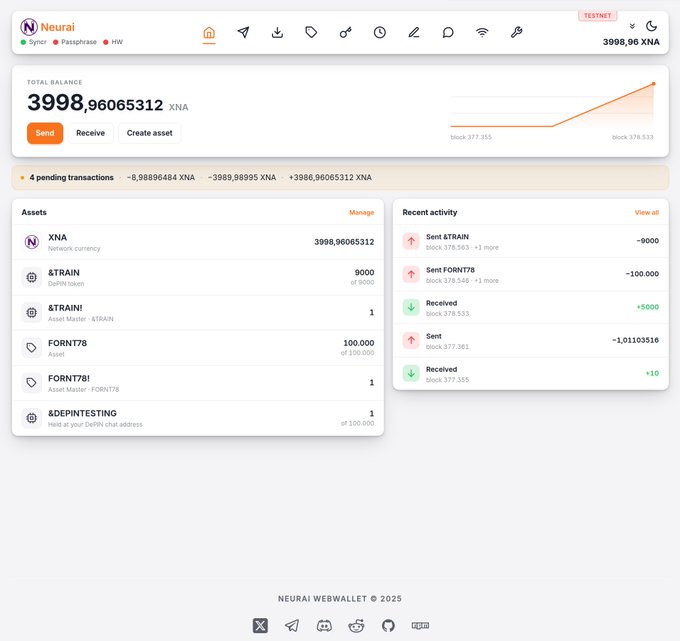Open the Reddit footer icon
Screen dimensions: 680x641
(x=356, y=625)
